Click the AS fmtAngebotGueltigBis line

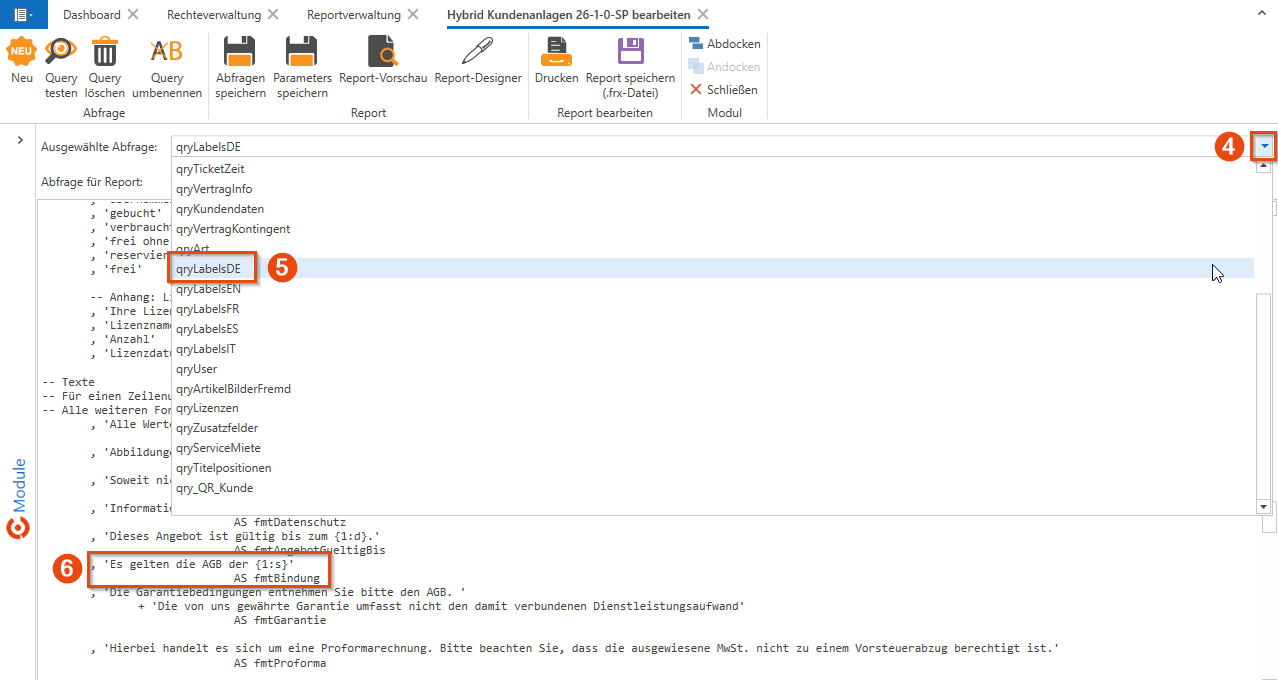click(309, 550)
